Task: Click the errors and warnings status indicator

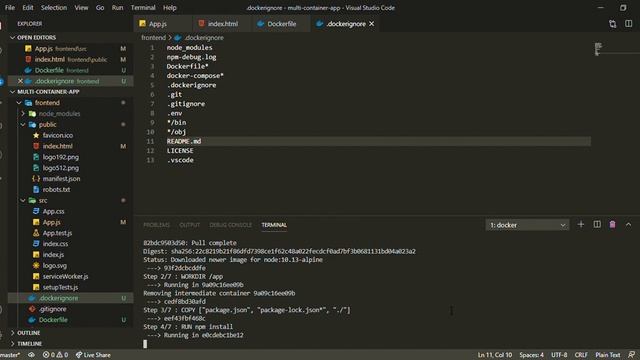Action: coord(56,355)
